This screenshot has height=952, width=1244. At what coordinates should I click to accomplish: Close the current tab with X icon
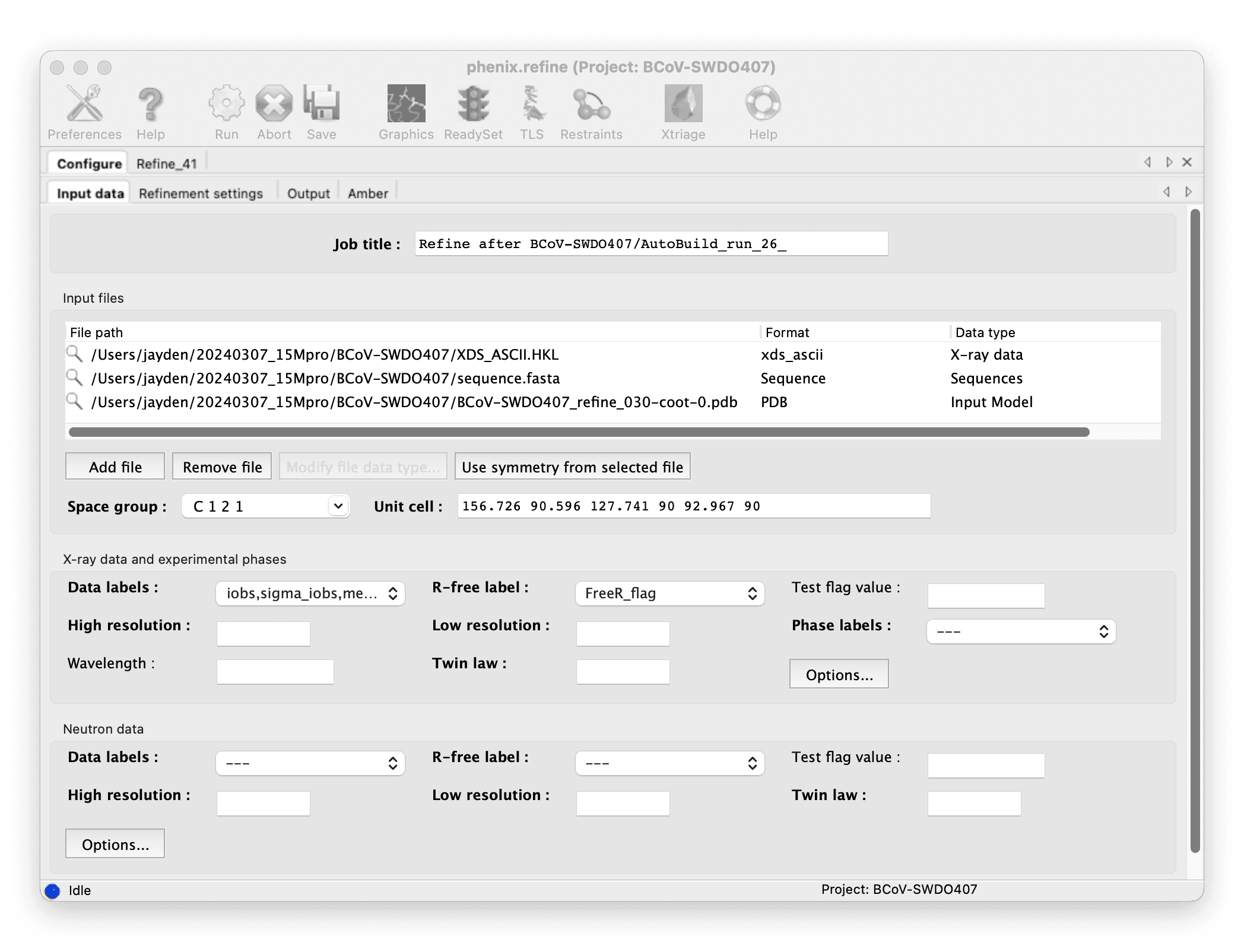tap(1187, 162)
